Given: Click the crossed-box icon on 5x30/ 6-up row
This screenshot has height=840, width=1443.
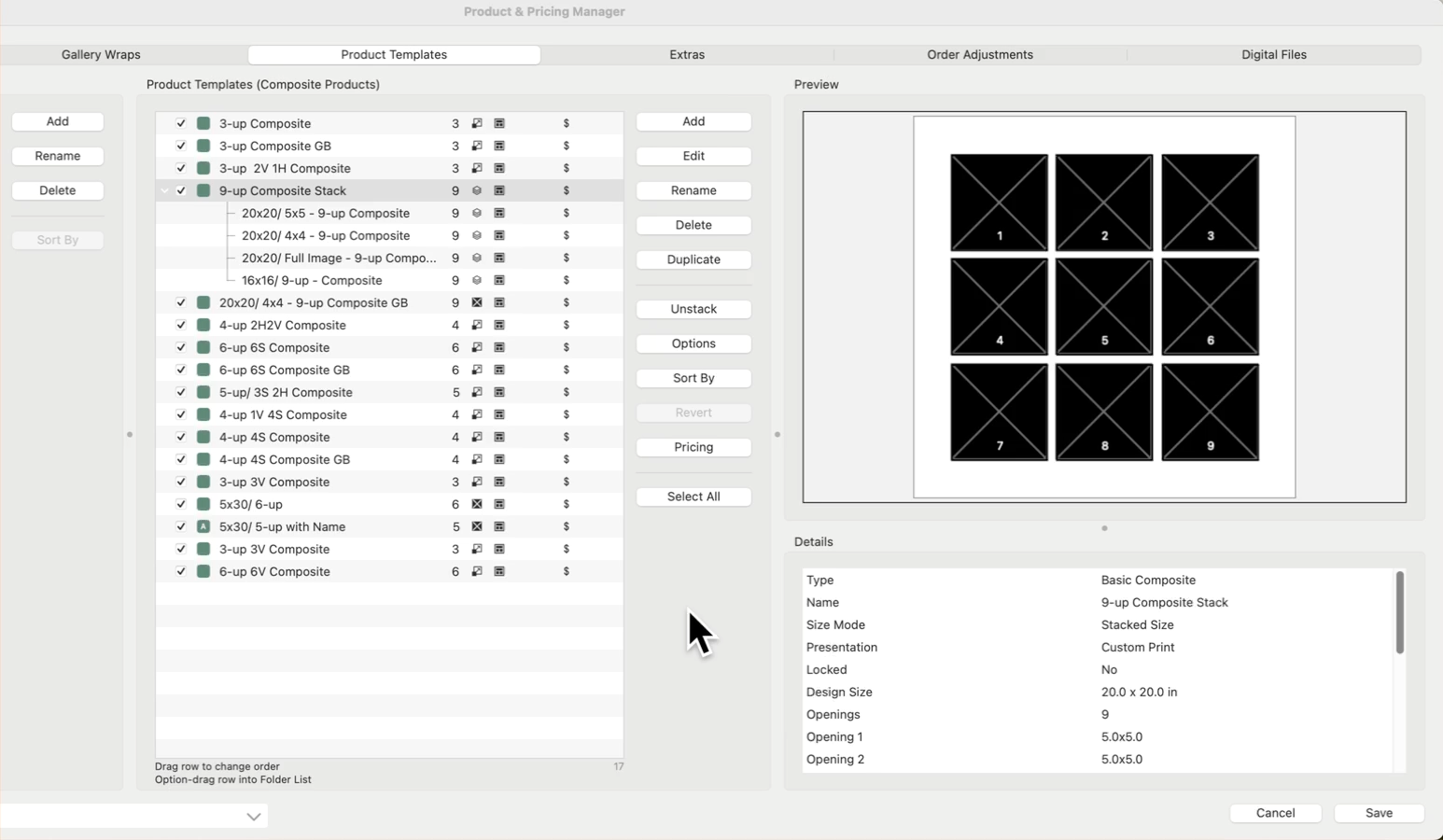Looking at the screenshot, I should point(477,504).
